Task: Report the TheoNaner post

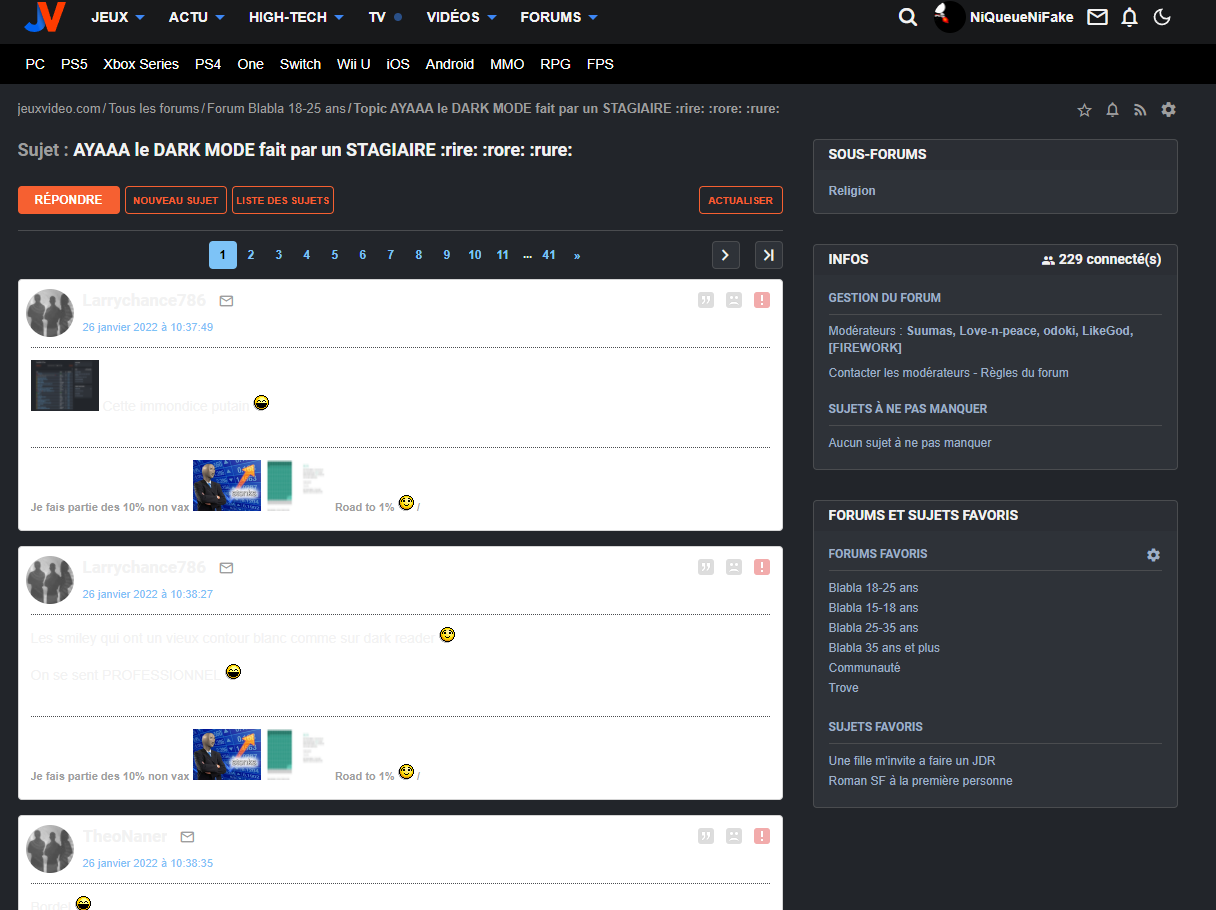Action: point(762,836)
